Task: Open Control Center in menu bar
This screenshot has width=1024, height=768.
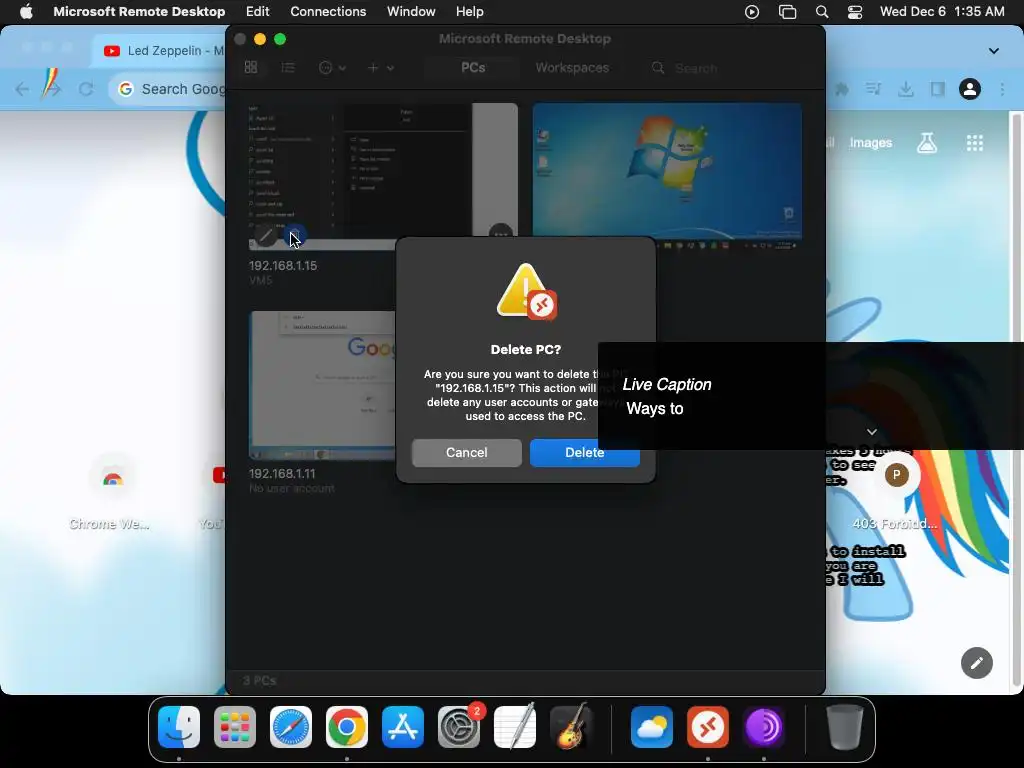Action: pos(855,12)
